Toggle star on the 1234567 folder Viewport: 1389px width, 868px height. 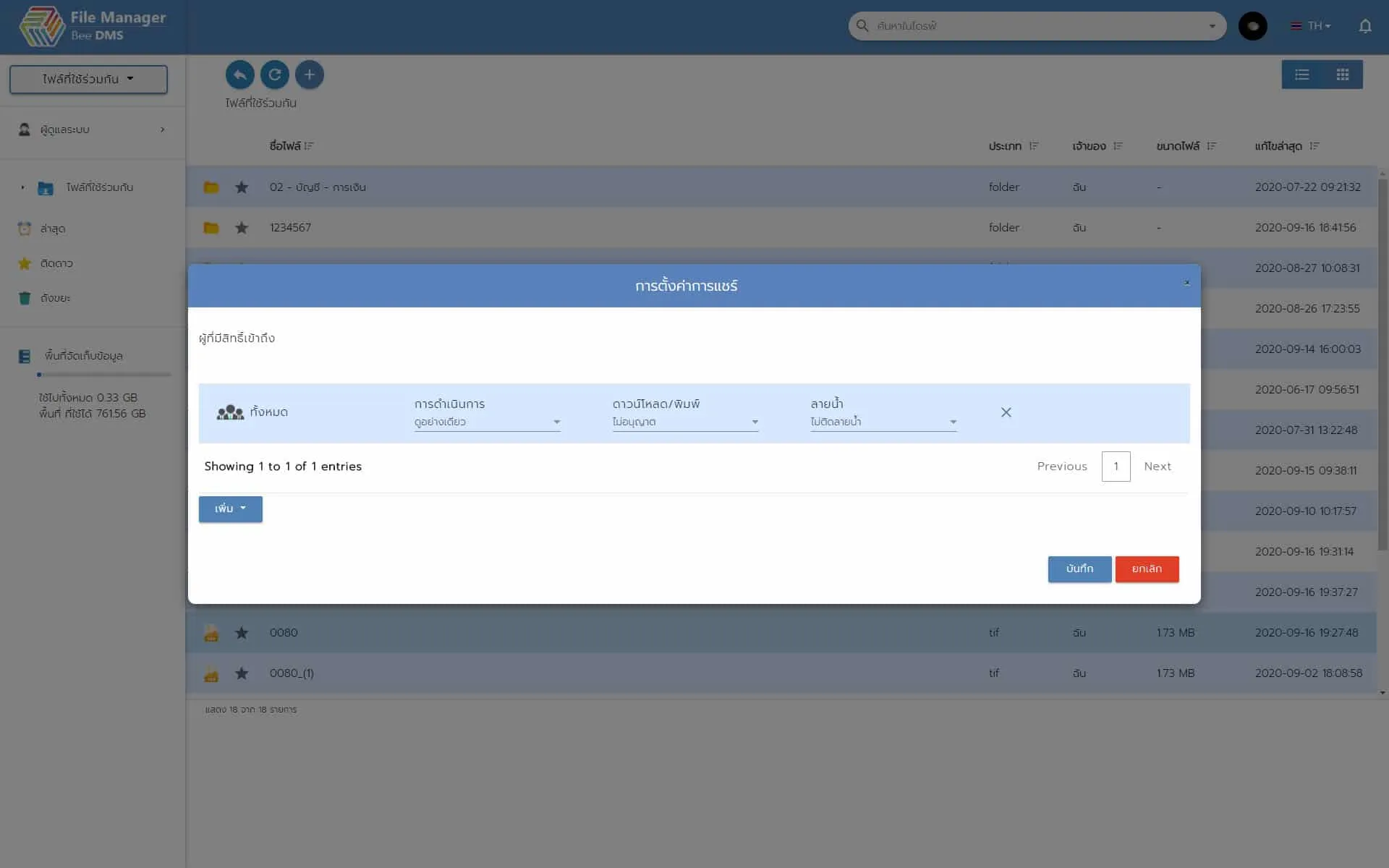pos(242,228)
